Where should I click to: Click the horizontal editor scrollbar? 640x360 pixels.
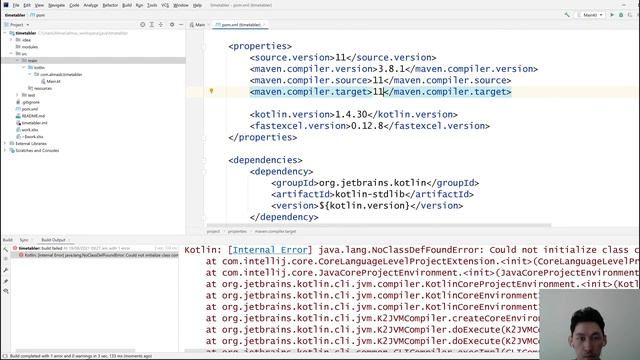378,225
